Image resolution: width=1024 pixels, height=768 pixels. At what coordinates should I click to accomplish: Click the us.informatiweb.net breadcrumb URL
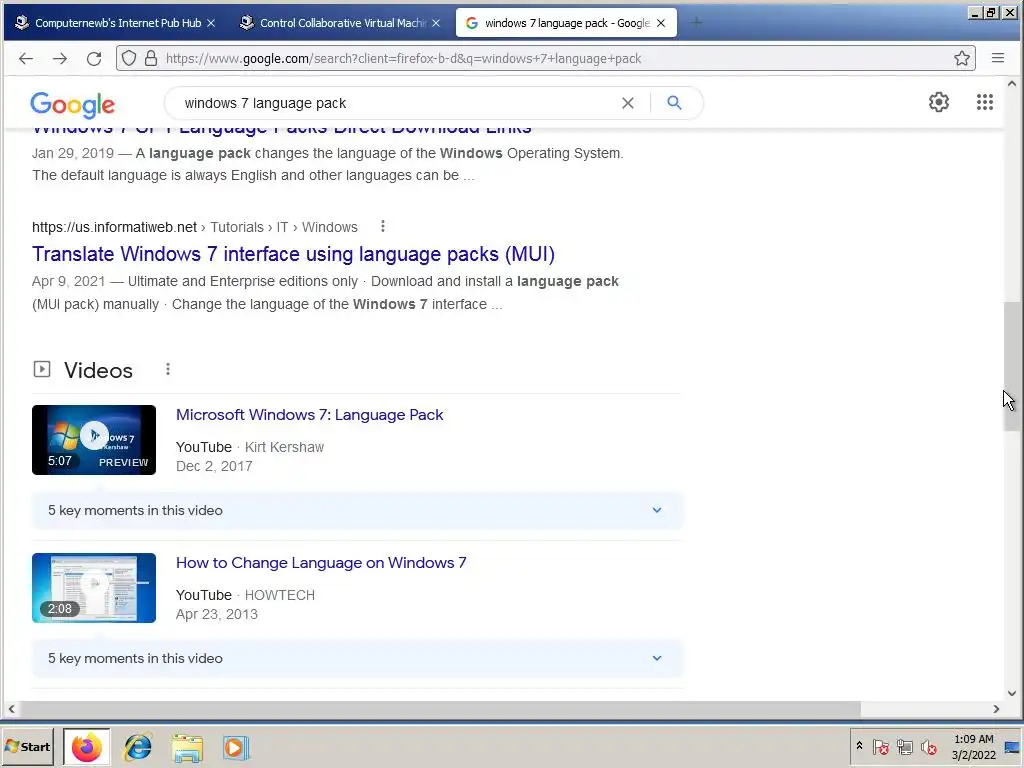(x=114, y=227)
